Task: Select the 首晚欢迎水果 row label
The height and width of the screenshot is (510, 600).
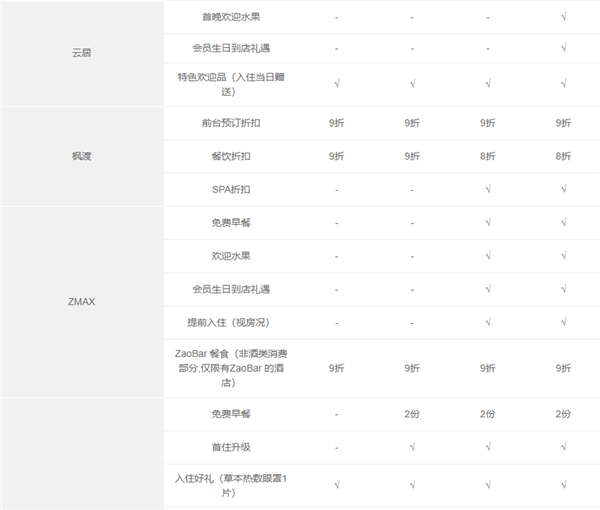Action: coord(230,17)
